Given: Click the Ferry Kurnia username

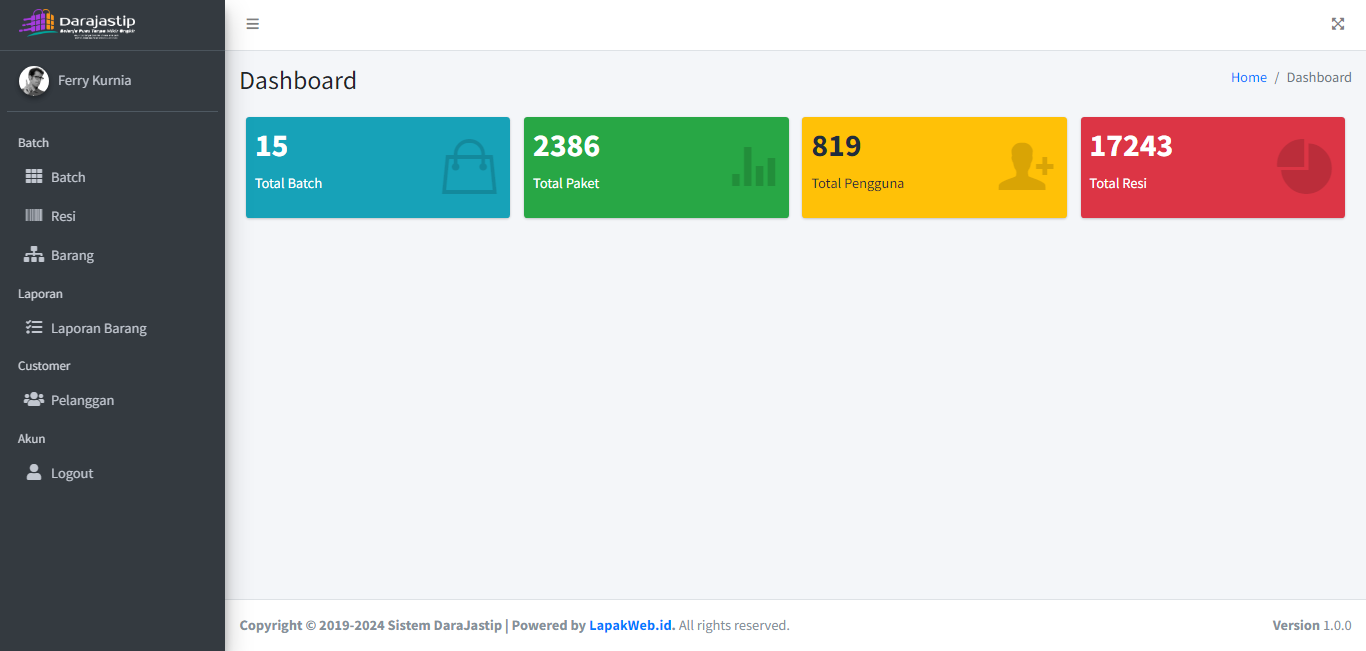Looking at the screenshot, I should (x=94, y=80).
